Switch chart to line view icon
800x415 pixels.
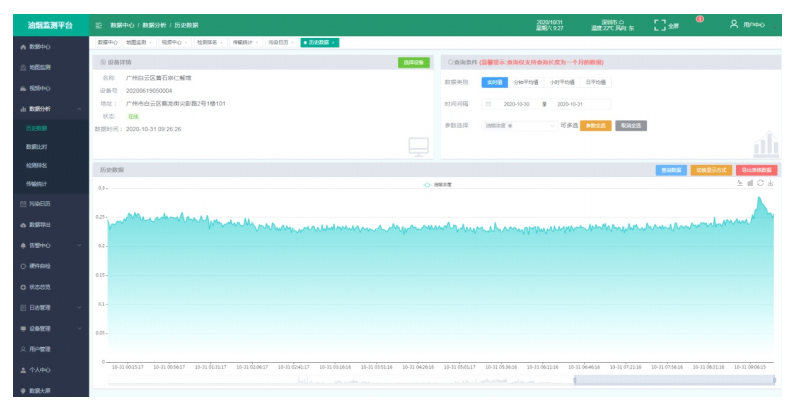pyautogui.click(x=739, y=183)
